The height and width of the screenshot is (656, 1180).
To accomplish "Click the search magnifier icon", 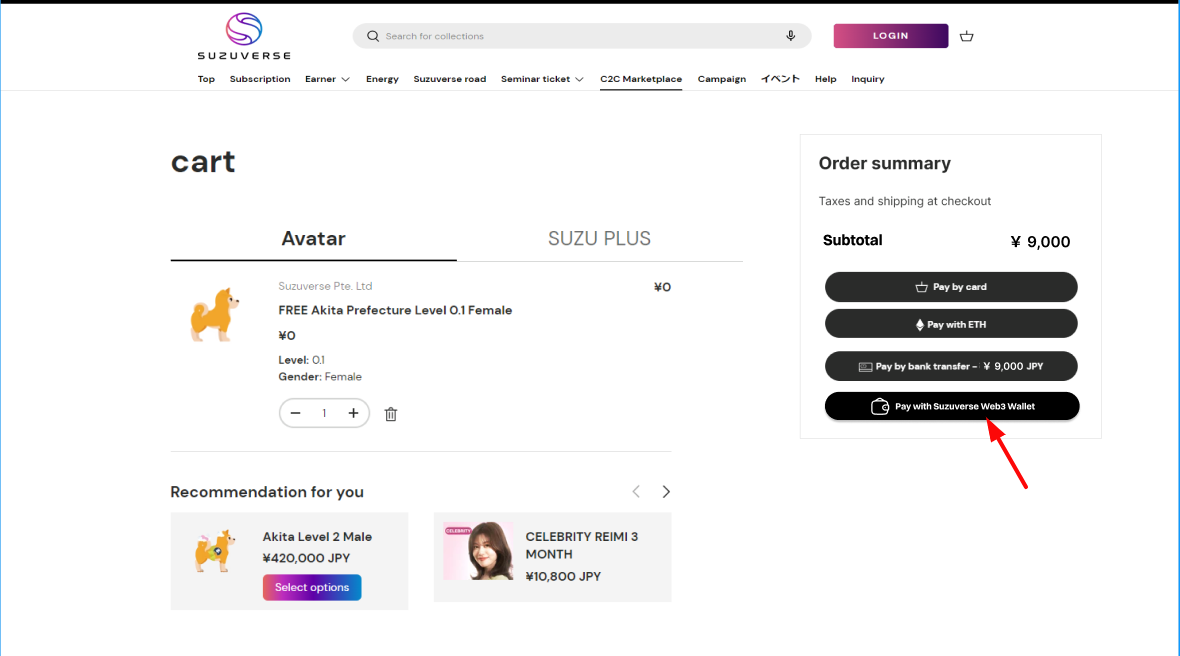I will (x=373, y=36).
